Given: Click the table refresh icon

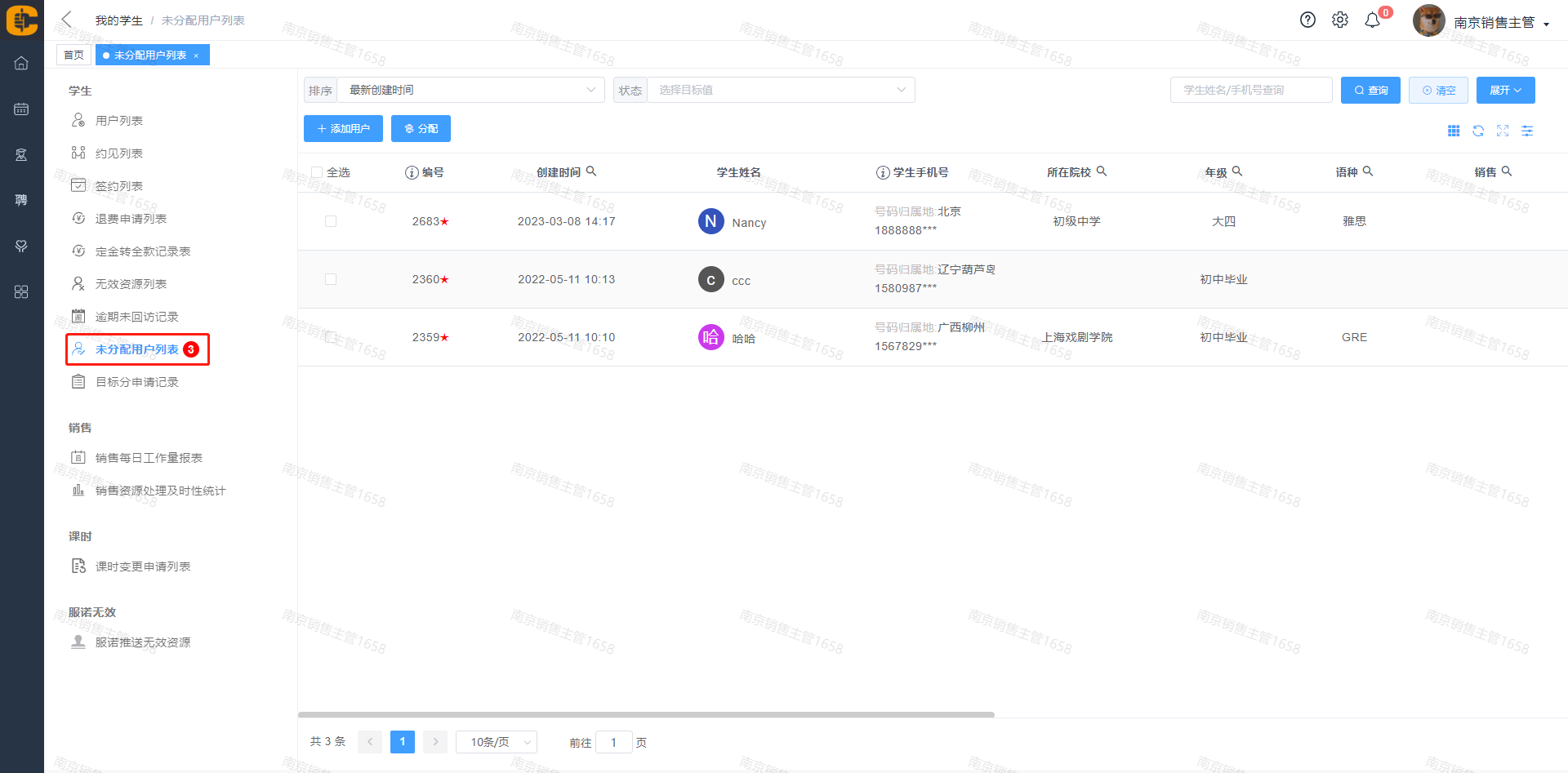Looking at the screenshot, I should (1478, 131).
